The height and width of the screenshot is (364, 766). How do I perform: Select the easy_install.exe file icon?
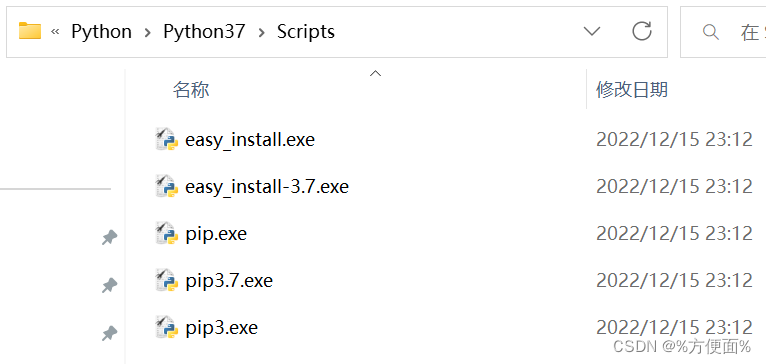click(166, 139)
